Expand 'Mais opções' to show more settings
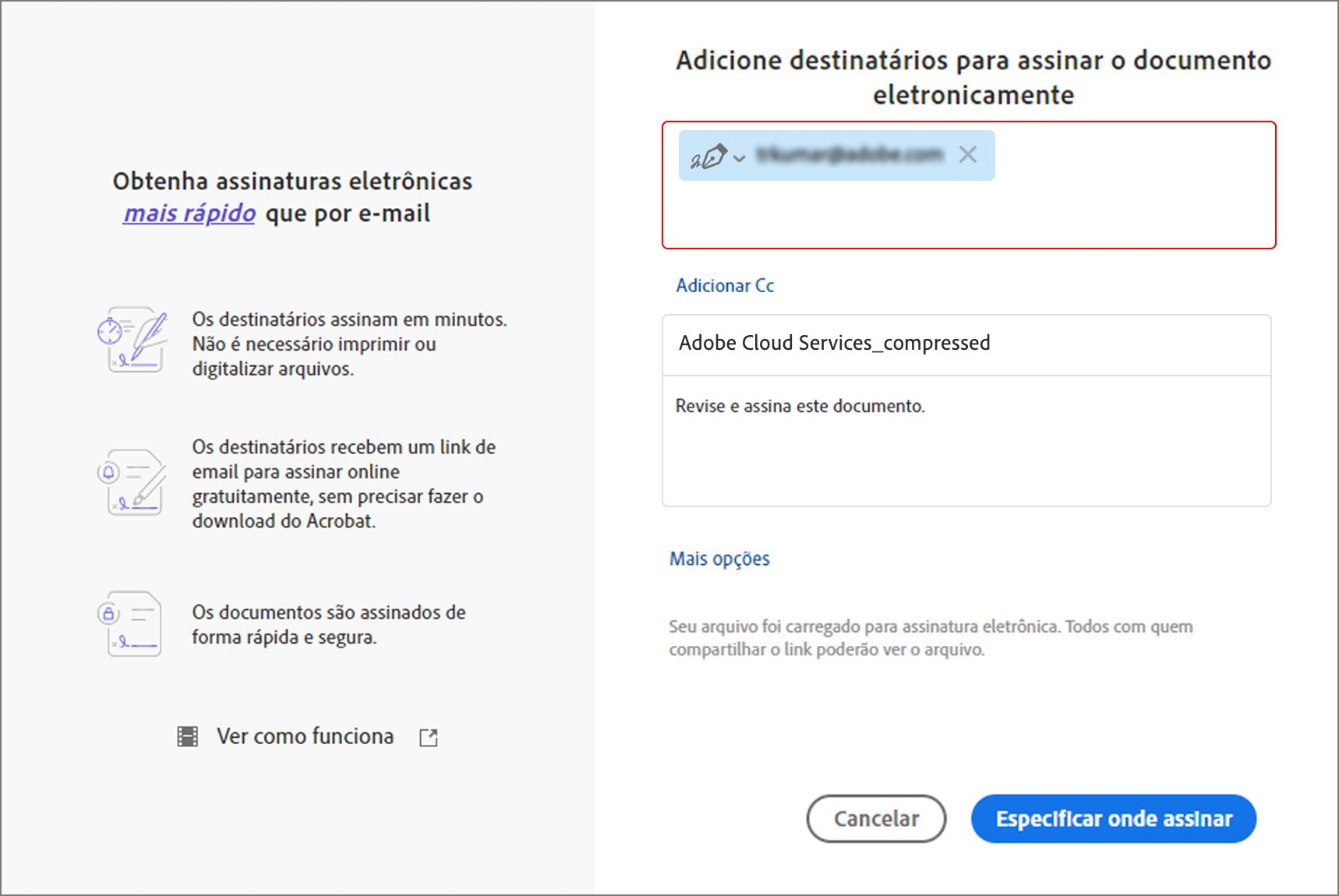Viewport: 1339px width, 896px height. pos(719,558)
